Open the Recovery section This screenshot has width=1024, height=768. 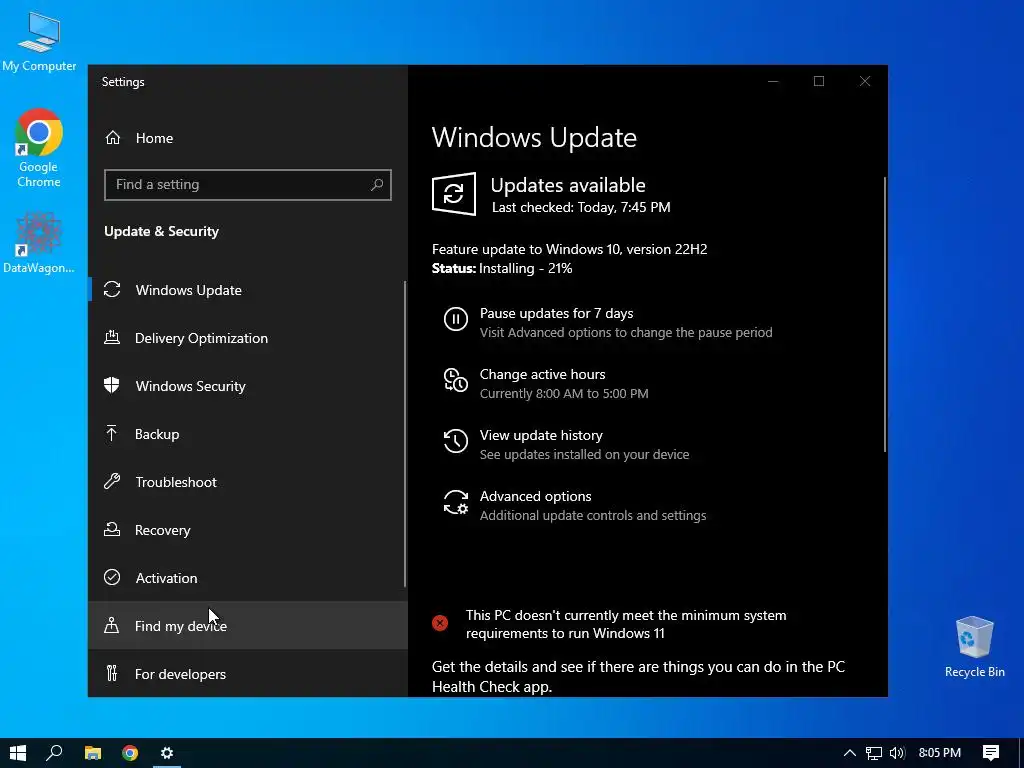pyautogui.click(x=248, y=530)
